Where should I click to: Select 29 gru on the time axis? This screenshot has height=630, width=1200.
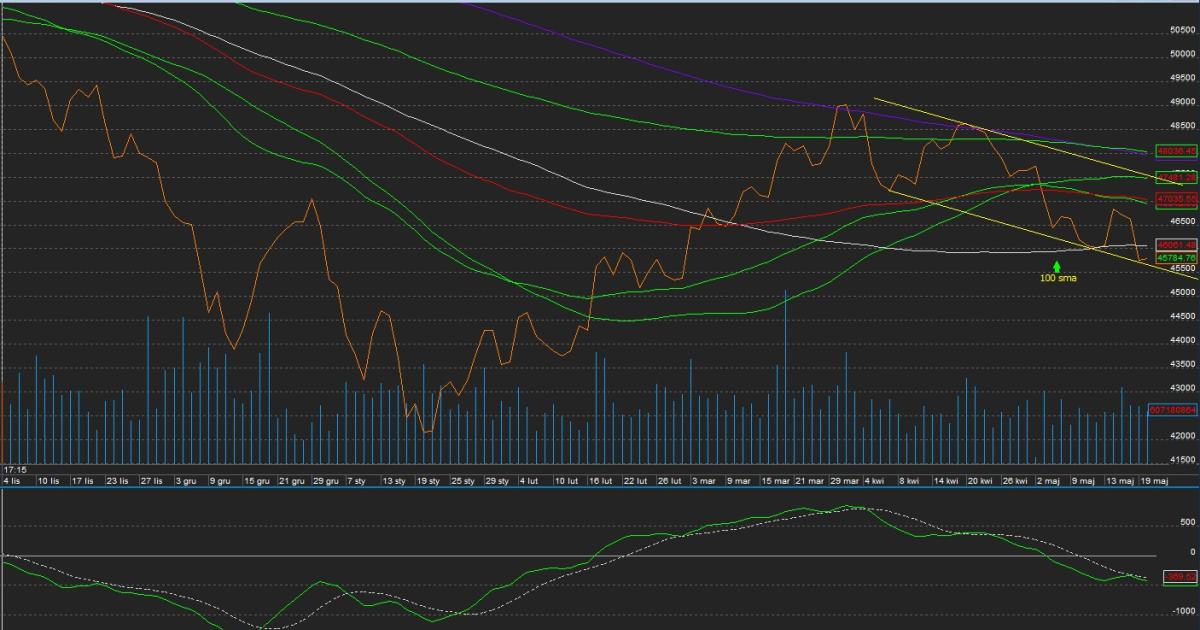point(325,481)
